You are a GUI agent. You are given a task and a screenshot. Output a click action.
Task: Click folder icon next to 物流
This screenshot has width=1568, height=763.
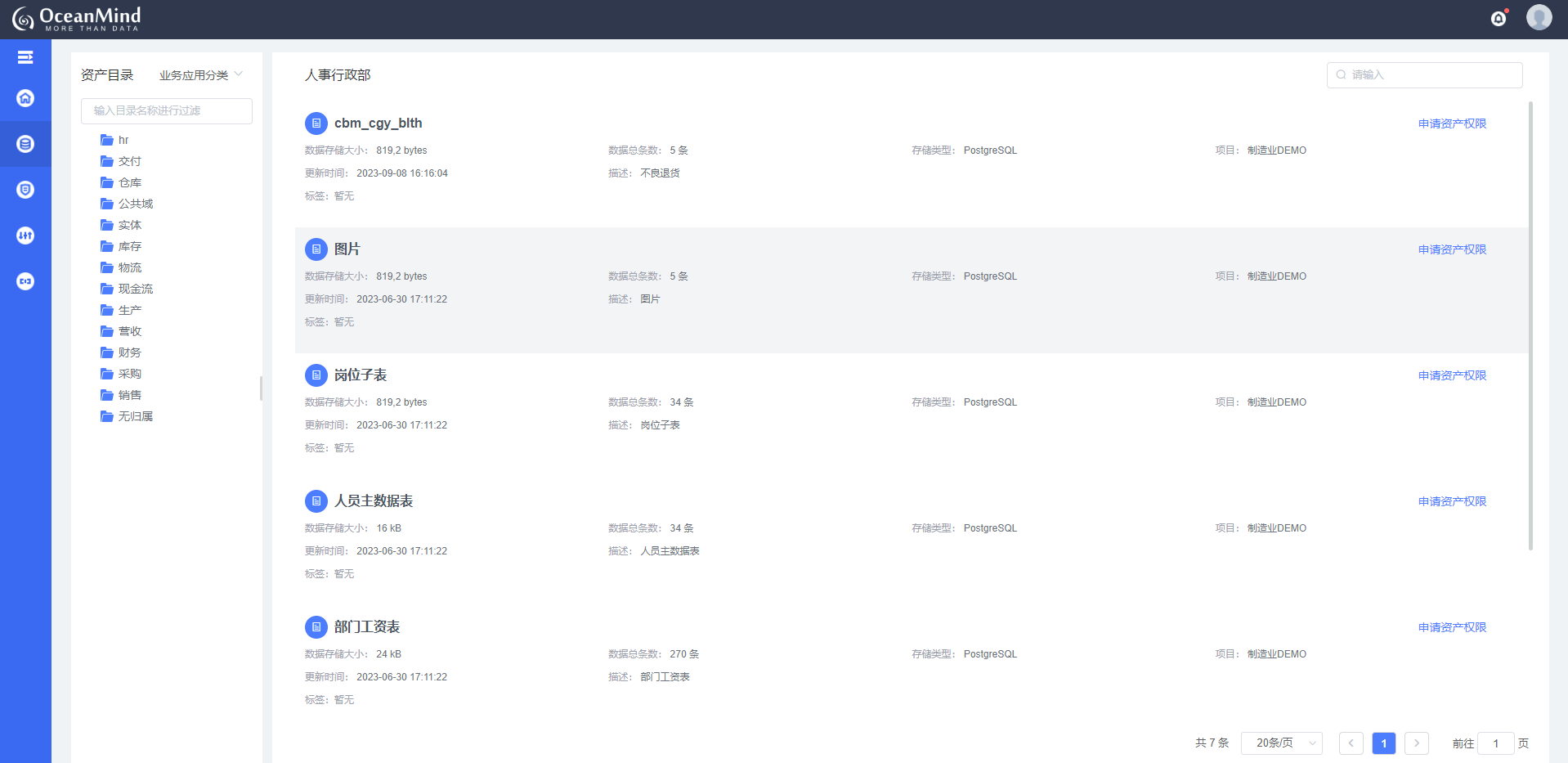[x=107, y=267]
